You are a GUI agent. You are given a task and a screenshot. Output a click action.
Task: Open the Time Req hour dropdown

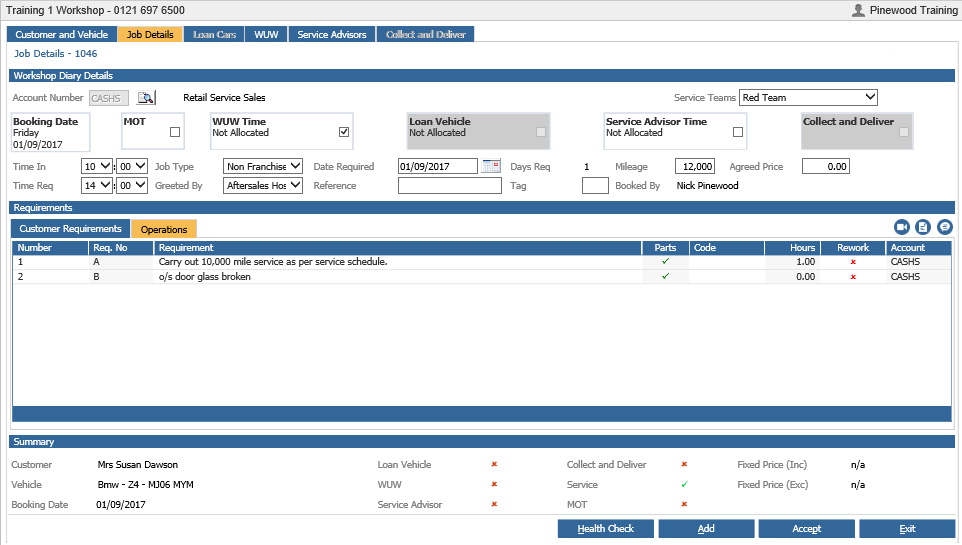tap(97, 185)
